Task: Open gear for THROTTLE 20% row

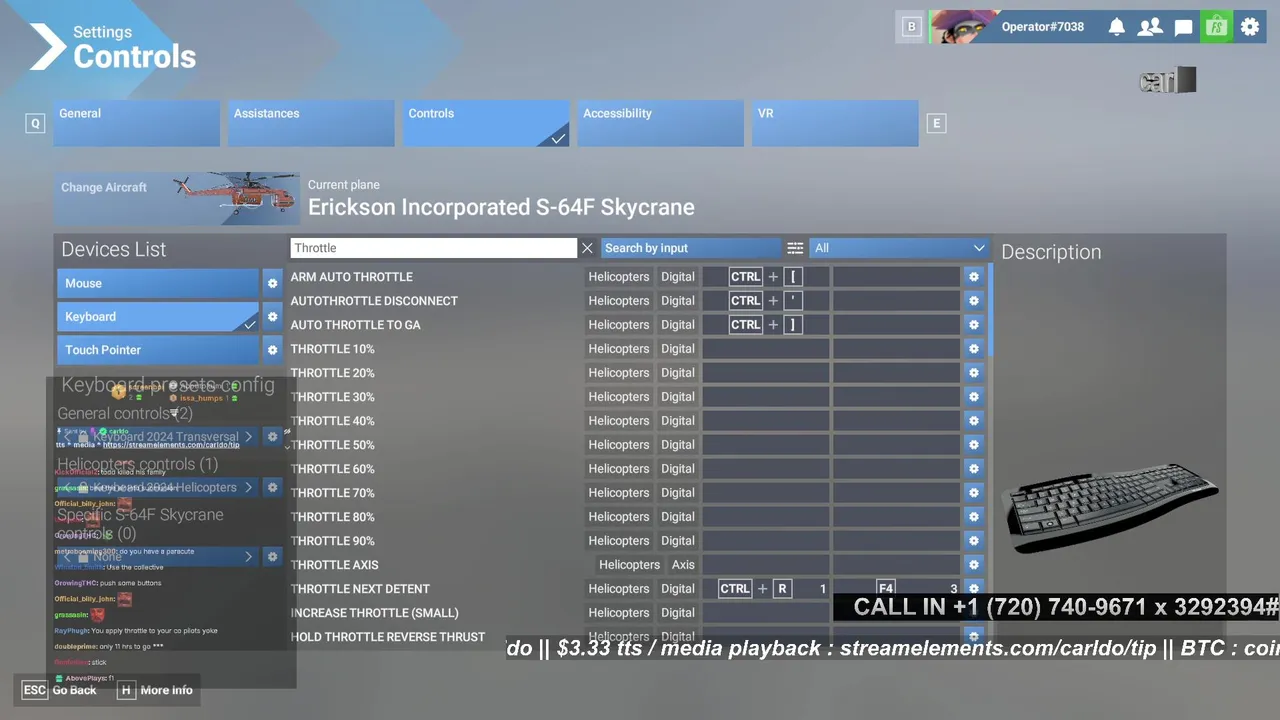Action: coord(973,373)
